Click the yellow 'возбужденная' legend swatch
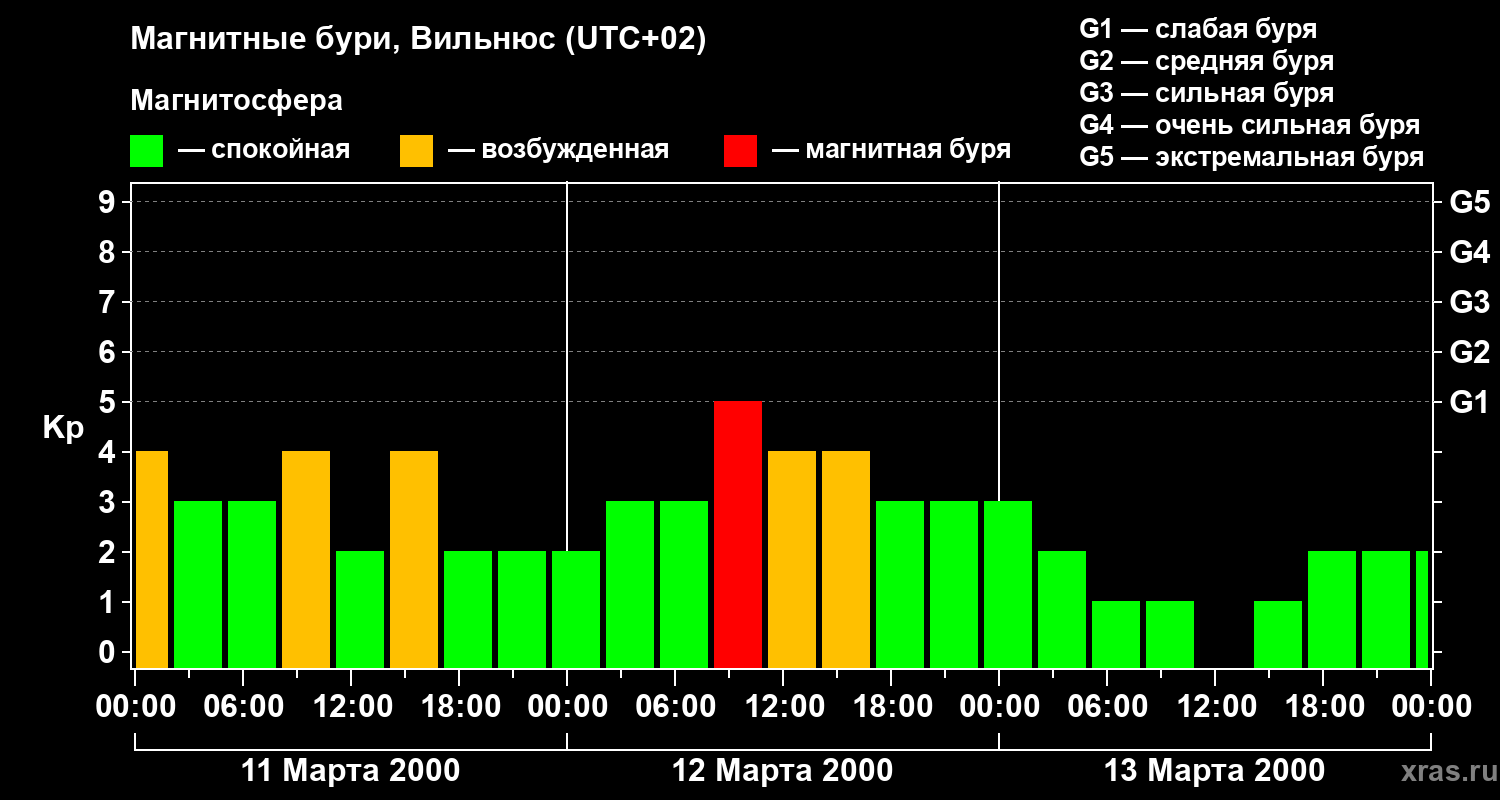 tap(417, 151)
